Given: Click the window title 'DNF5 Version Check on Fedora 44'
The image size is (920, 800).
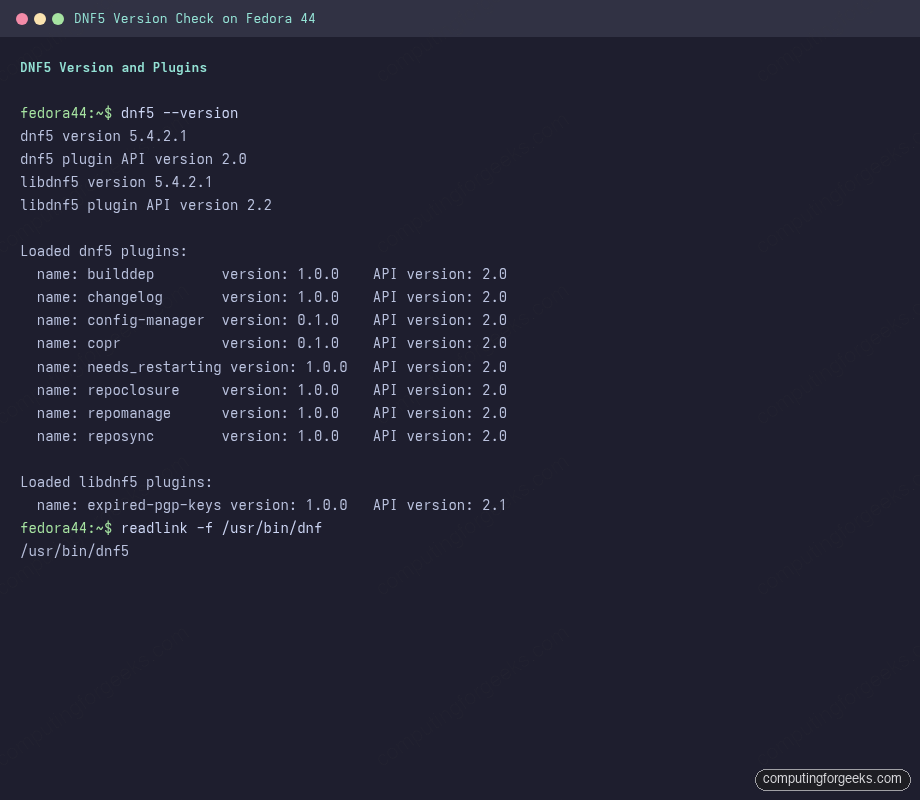Looking at the screenshot, I should coord(194,19).
